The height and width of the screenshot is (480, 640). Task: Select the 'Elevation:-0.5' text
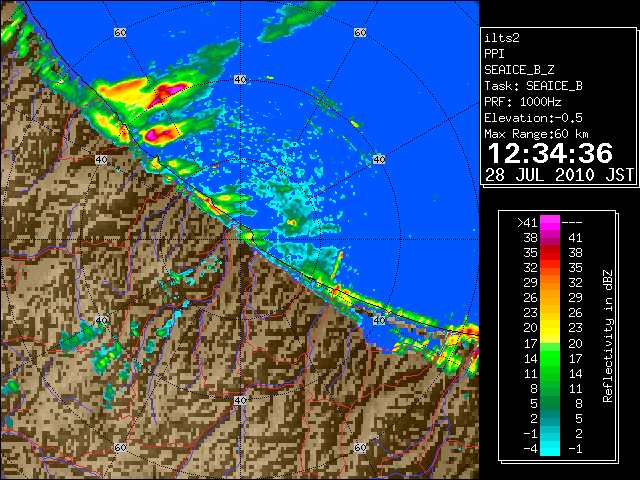tap(533, 118)
